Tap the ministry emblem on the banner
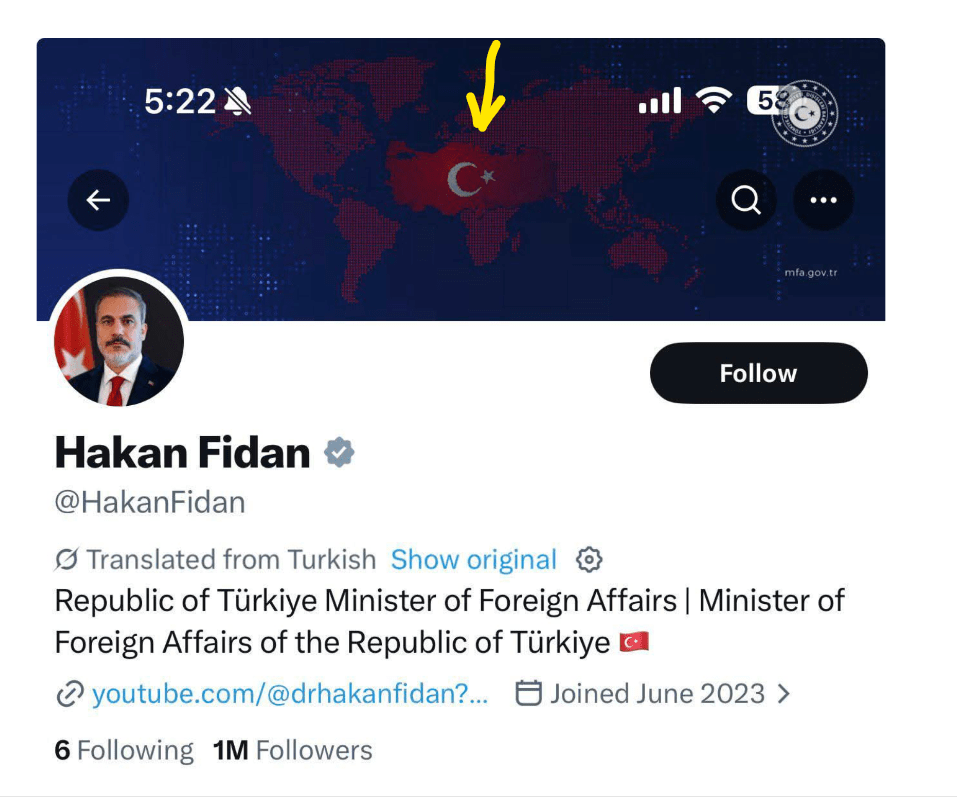 click(805, 113)
